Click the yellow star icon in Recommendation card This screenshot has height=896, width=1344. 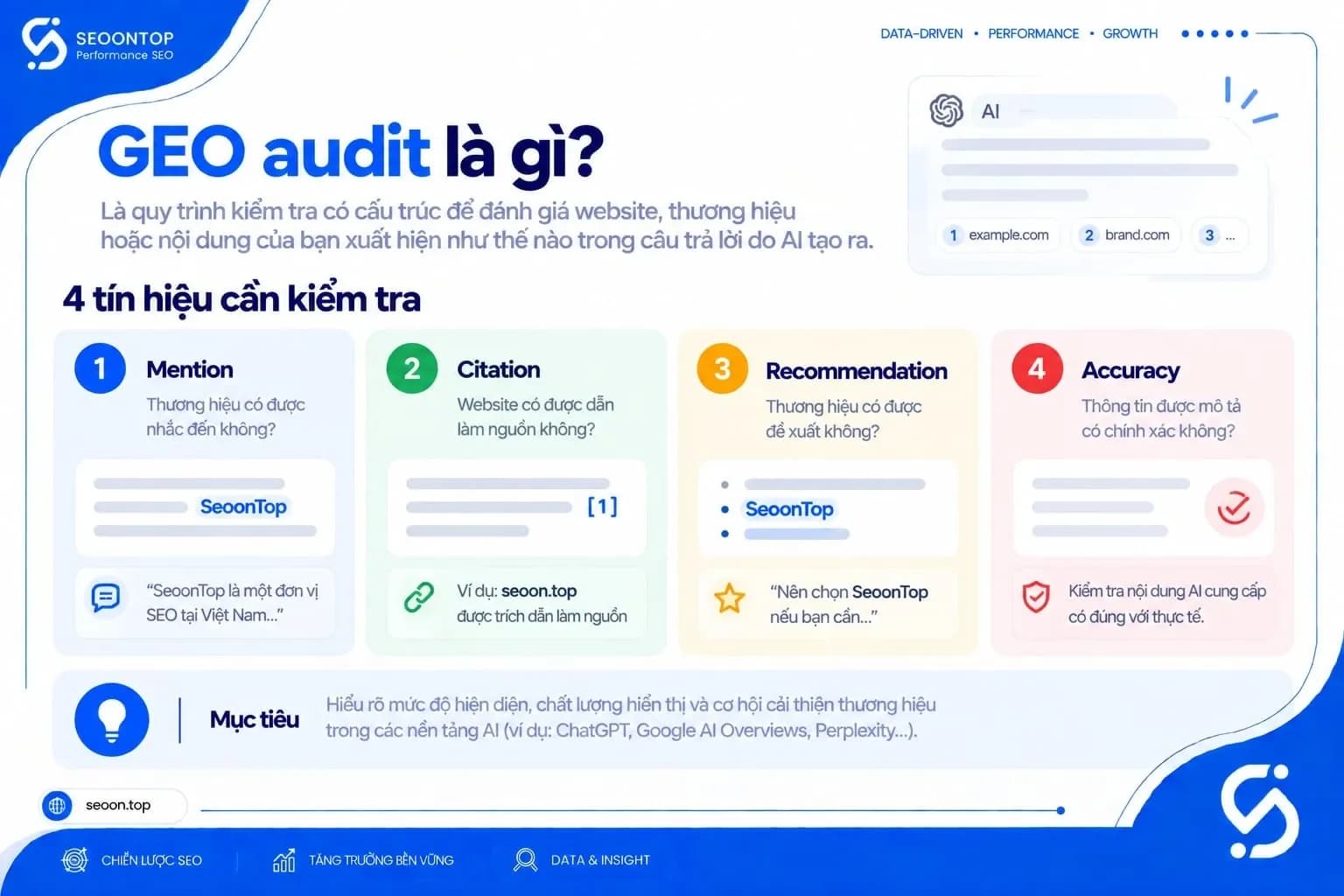(x=729, y=598)
